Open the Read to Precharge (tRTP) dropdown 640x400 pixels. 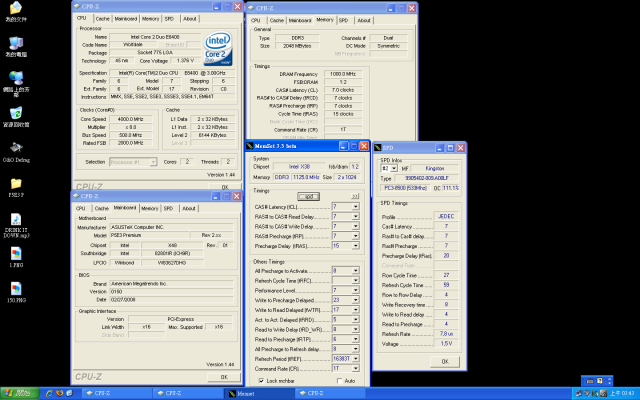[355, 339]
